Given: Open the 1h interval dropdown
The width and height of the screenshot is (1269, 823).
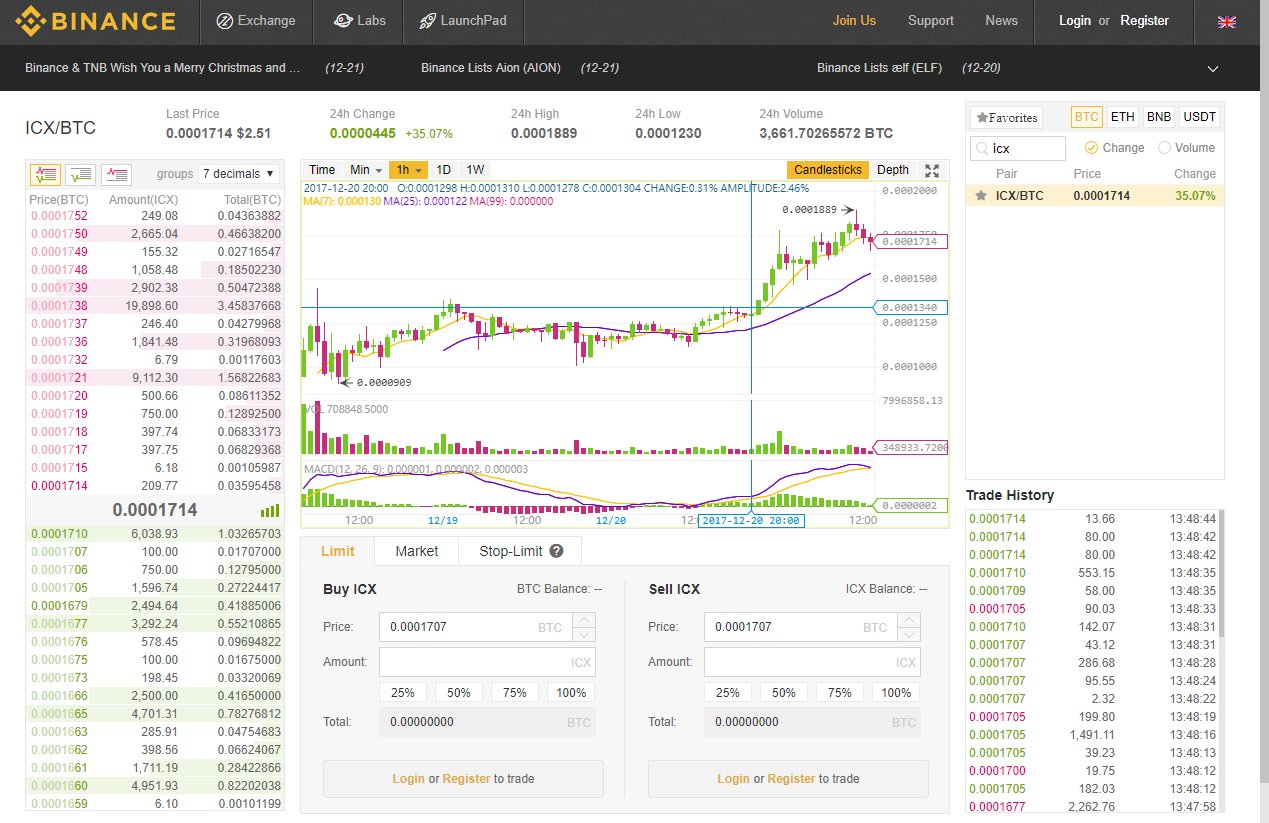Looking at the screenshot, I should (x=409, y=170).
